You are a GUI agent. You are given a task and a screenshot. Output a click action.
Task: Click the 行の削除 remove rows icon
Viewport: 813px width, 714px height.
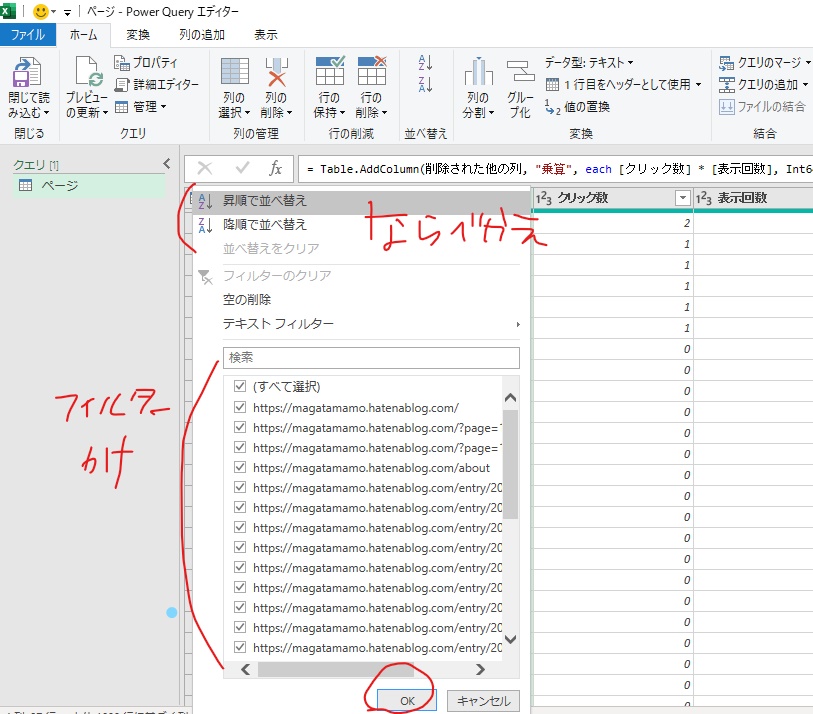click(372, 71)
